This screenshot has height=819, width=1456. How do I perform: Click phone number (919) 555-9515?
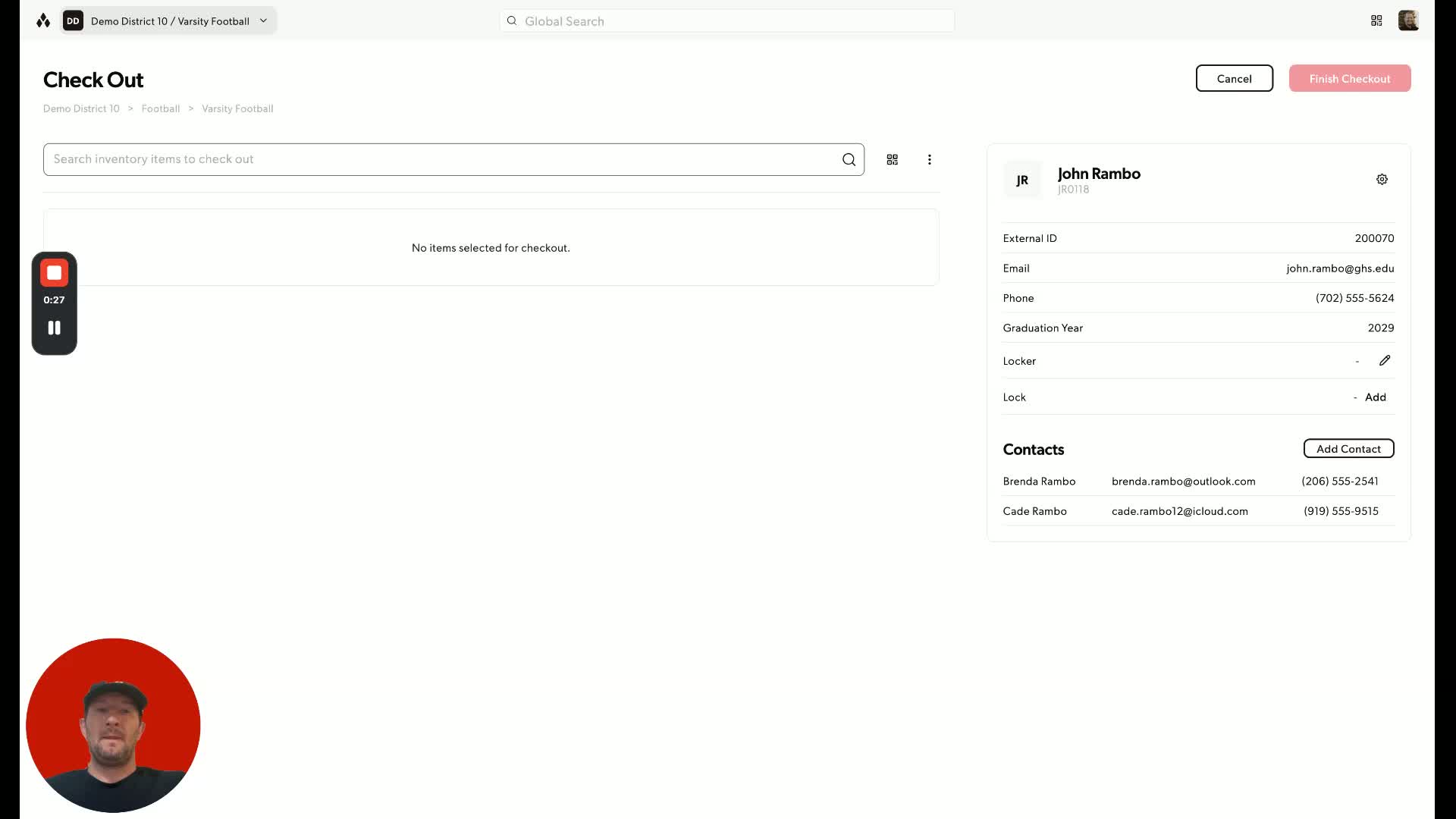pos(1341,511)
